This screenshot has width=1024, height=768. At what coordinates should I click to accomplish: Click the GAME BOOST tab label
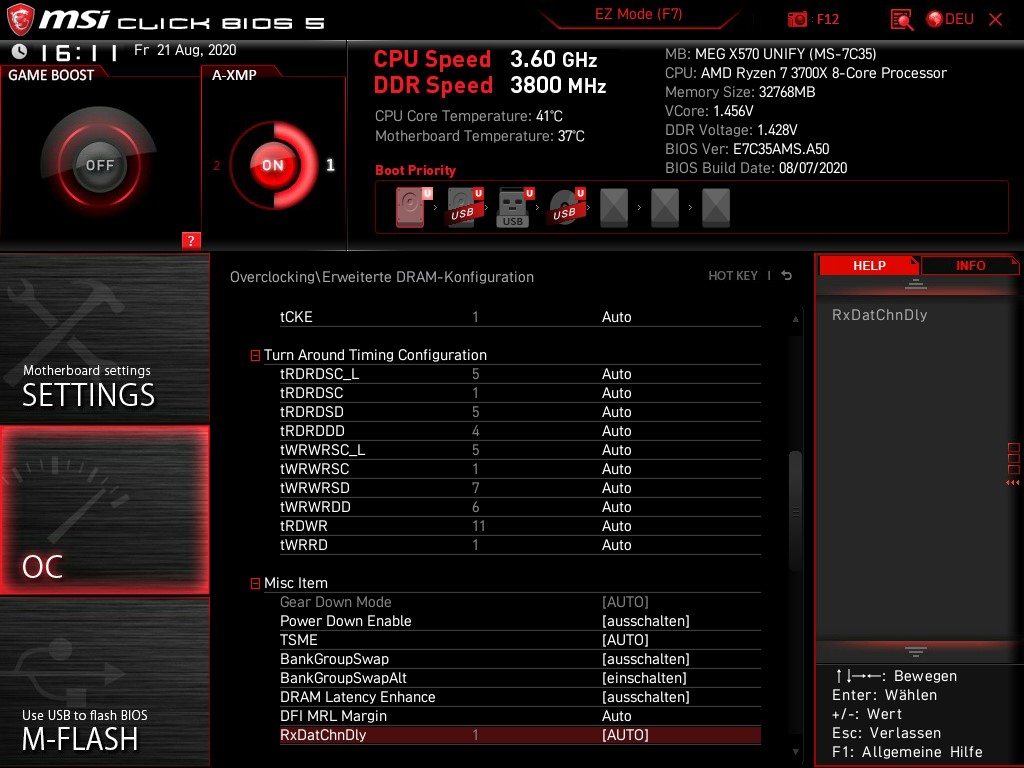pyautogui.click(x=51, y=75)
